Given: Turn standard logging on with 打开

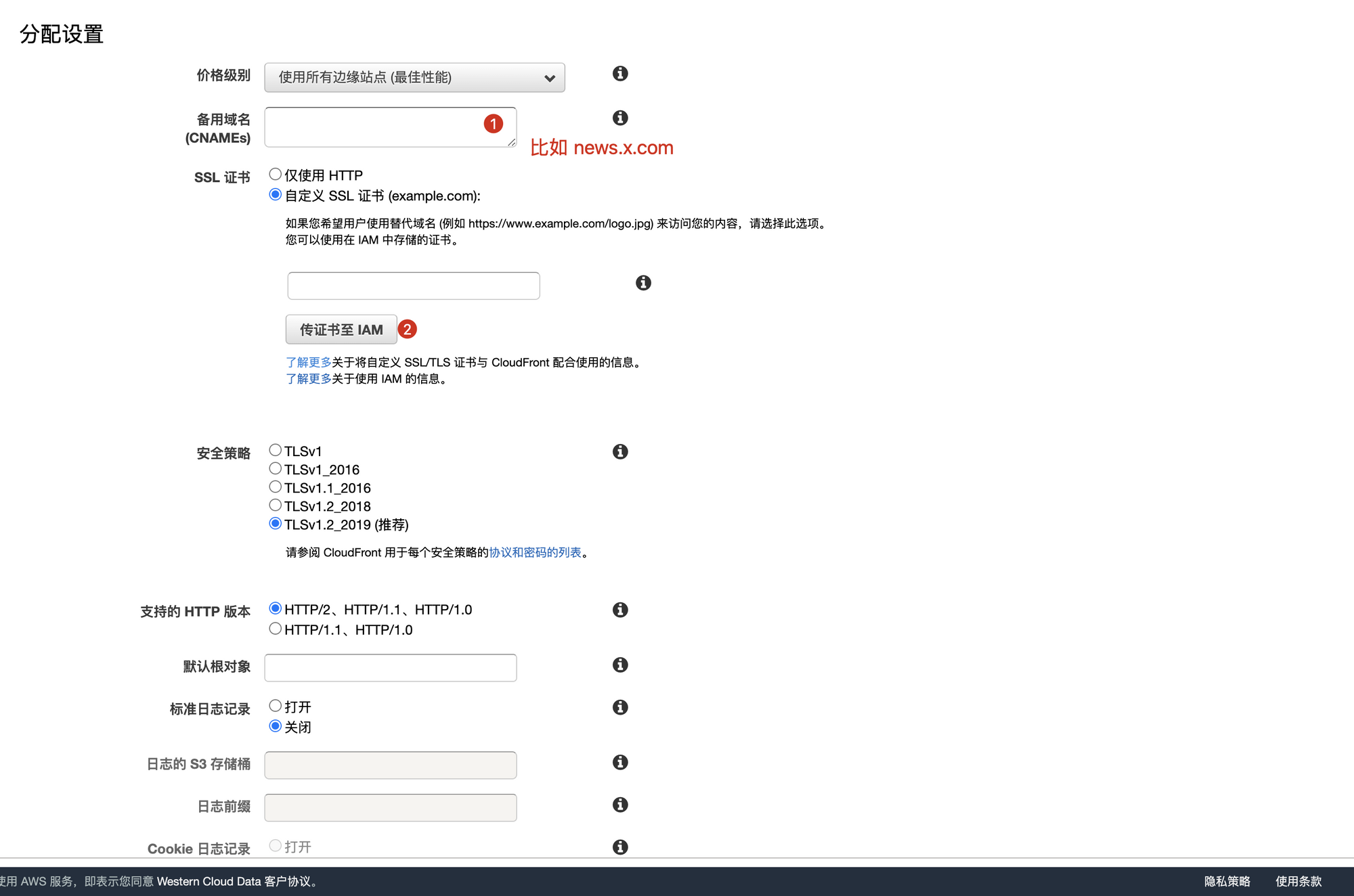Looking at the screenshot, I should pos(276,706).
